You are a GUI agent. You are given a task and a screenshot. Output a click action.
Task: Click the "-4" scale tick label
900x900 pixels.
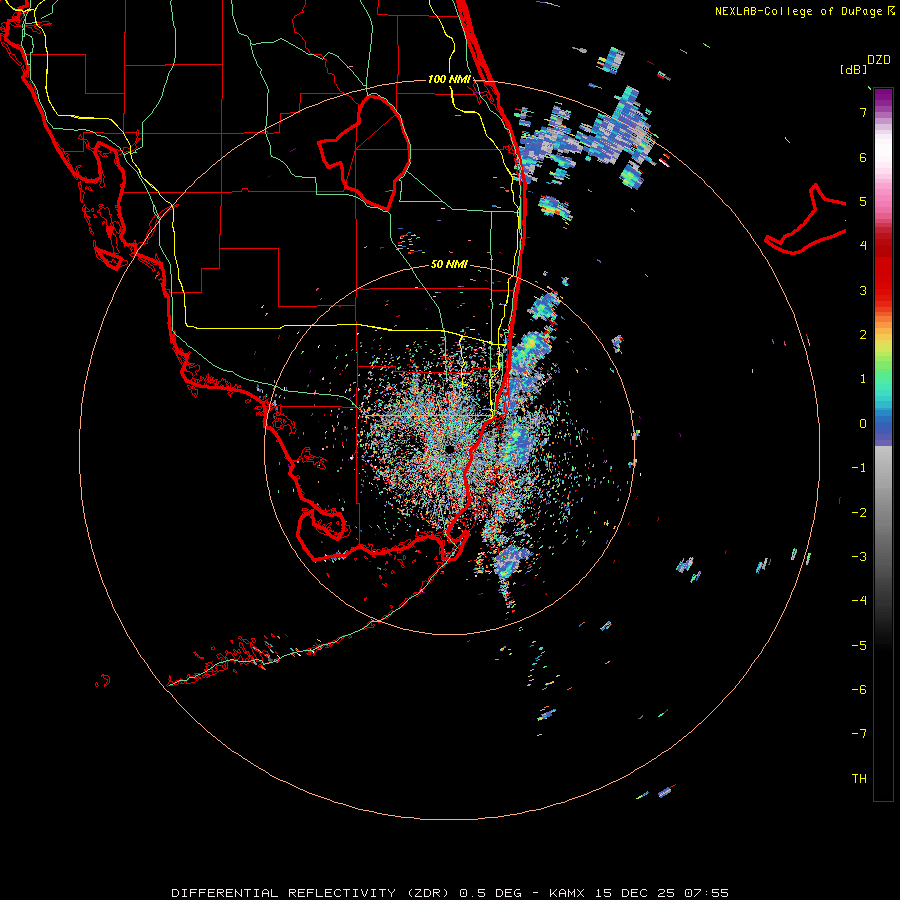pos(859,601)
